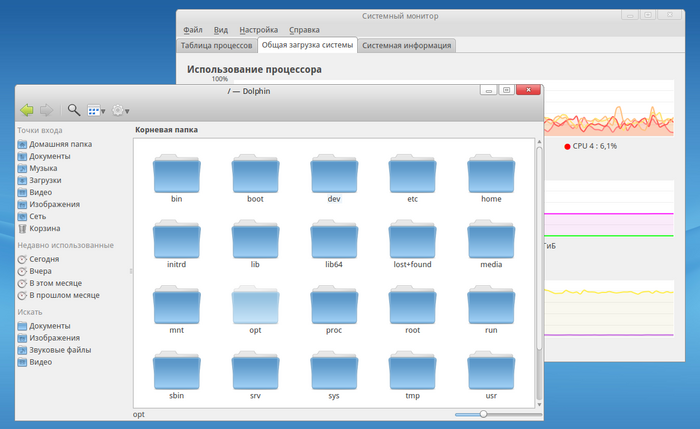Adjust the icon zoom slider in Dolphin

(x=484, y=414)
